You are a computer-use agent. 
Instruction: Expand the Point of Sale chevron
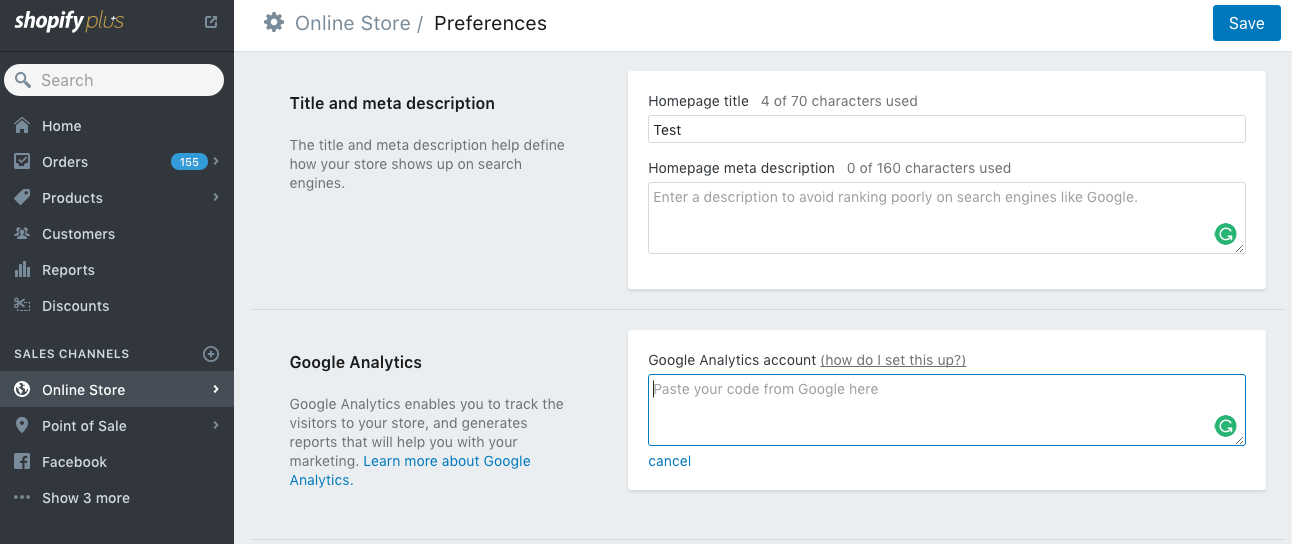(216, 425)
